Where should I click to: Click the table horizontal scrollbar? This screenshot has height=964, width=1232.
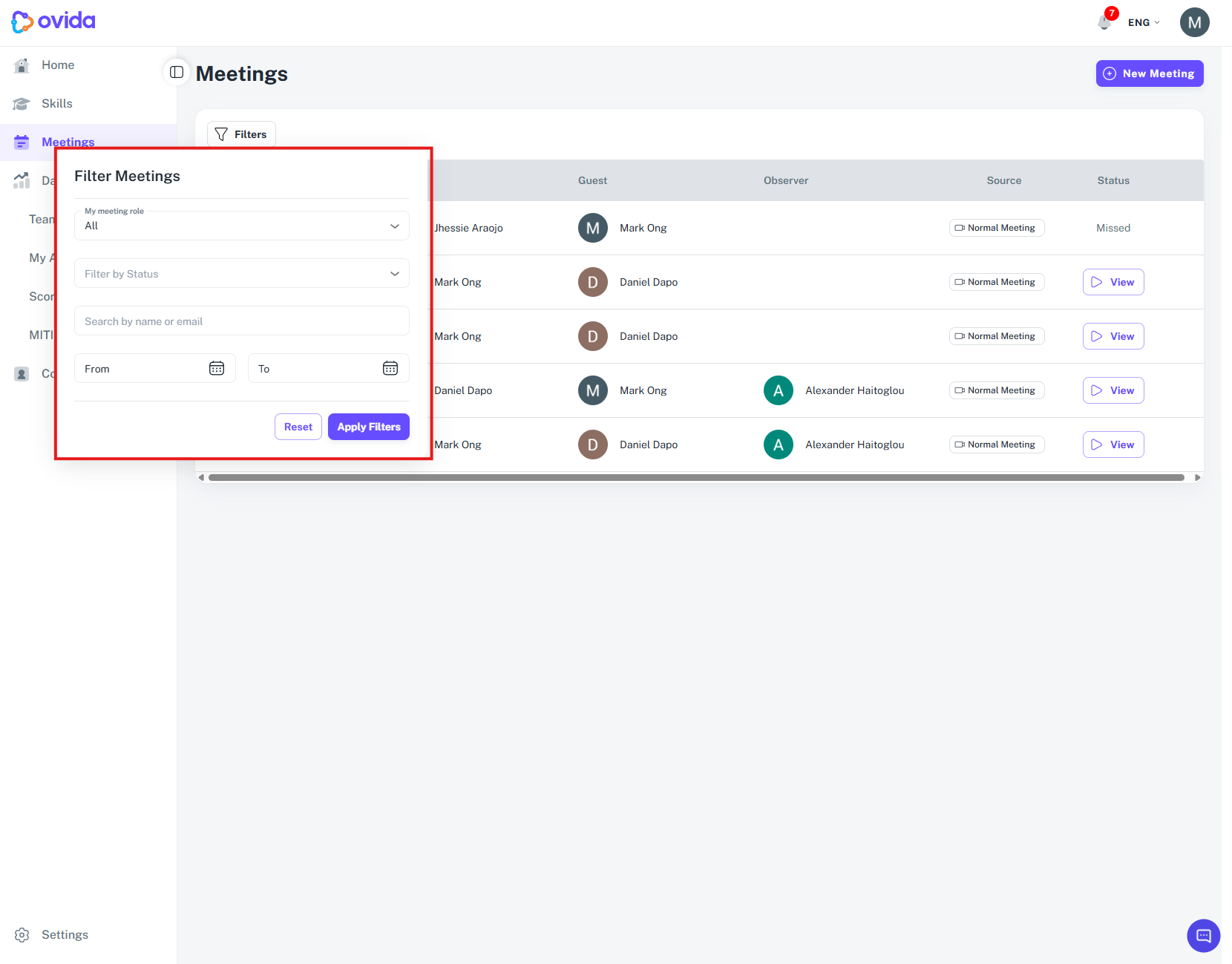pyautogui.click(x=696, y=477)
